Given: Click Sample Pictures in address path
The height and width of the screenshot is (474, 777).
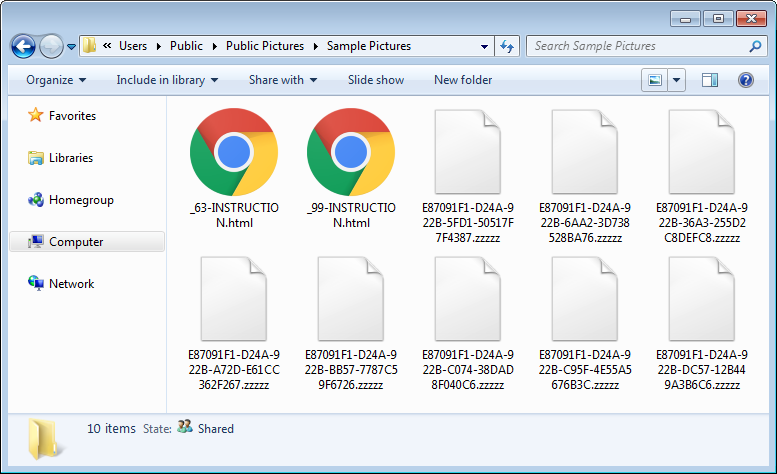Looking at the screenshot, I should pos(369,46).
